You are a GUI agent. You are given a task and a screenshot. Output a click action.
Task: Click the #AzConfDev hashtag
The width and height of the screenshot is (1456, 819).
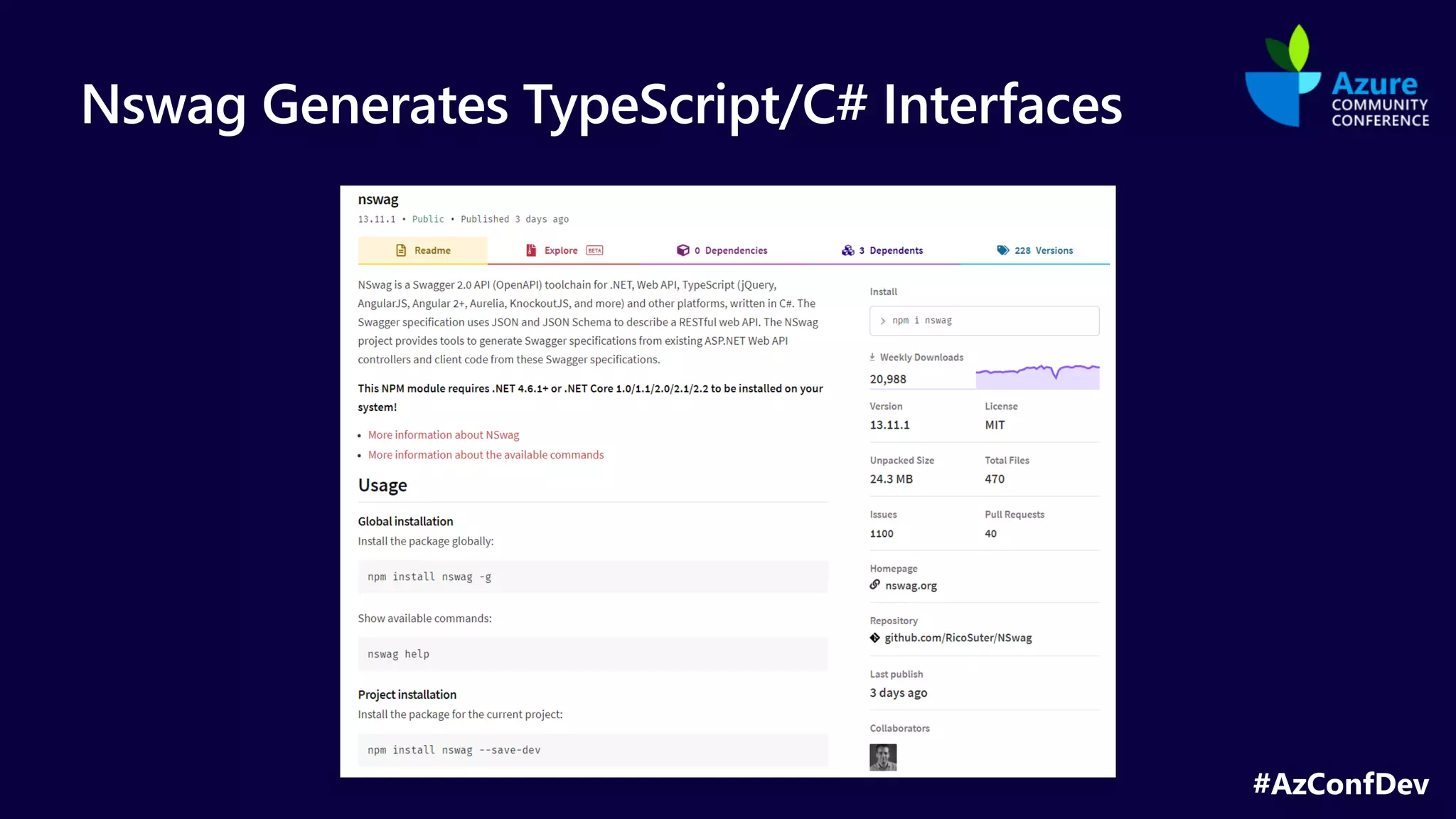[x=1341, y=783]
